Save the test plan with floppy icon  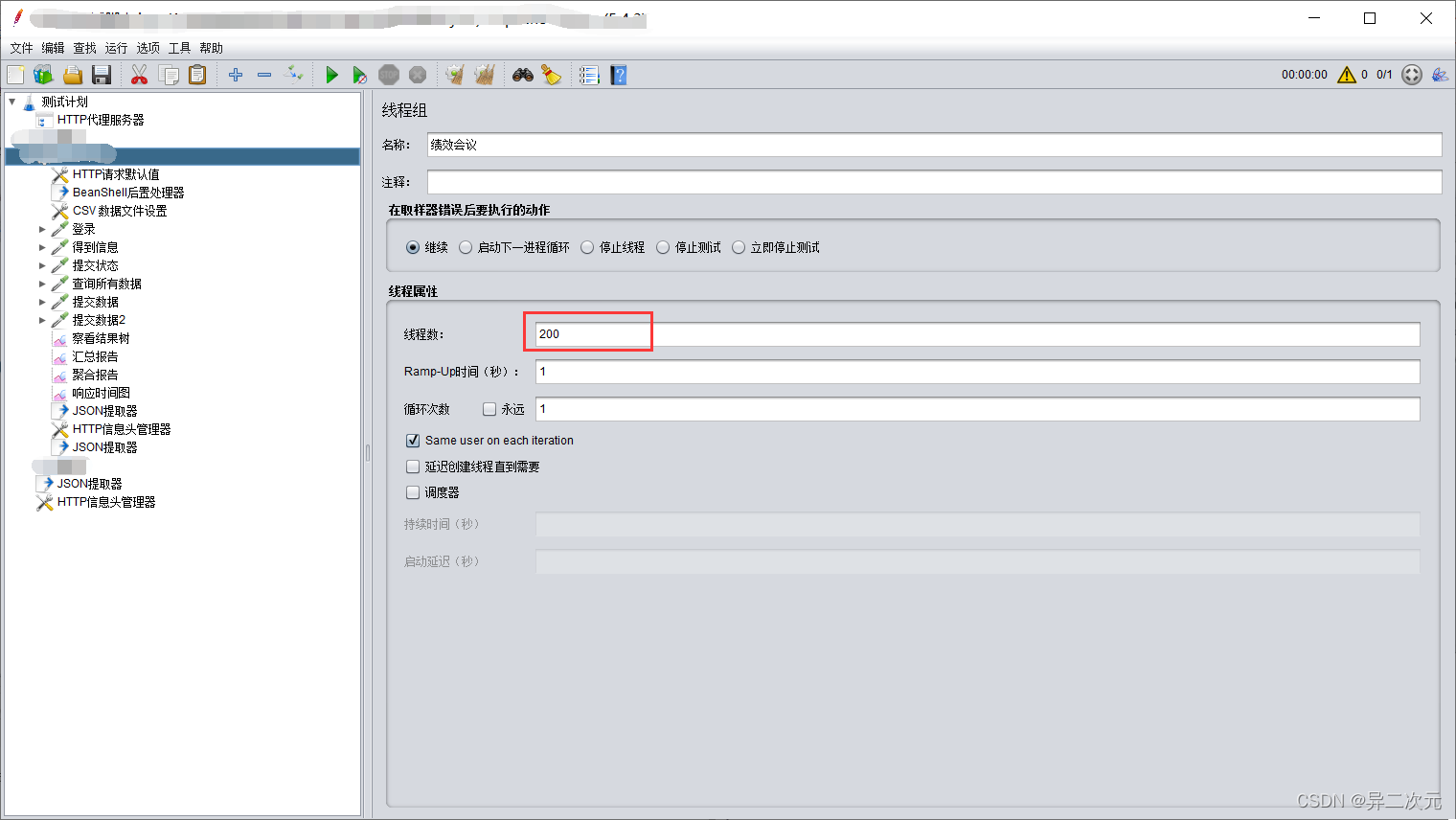pyautogui.click(x=102, y=75)
